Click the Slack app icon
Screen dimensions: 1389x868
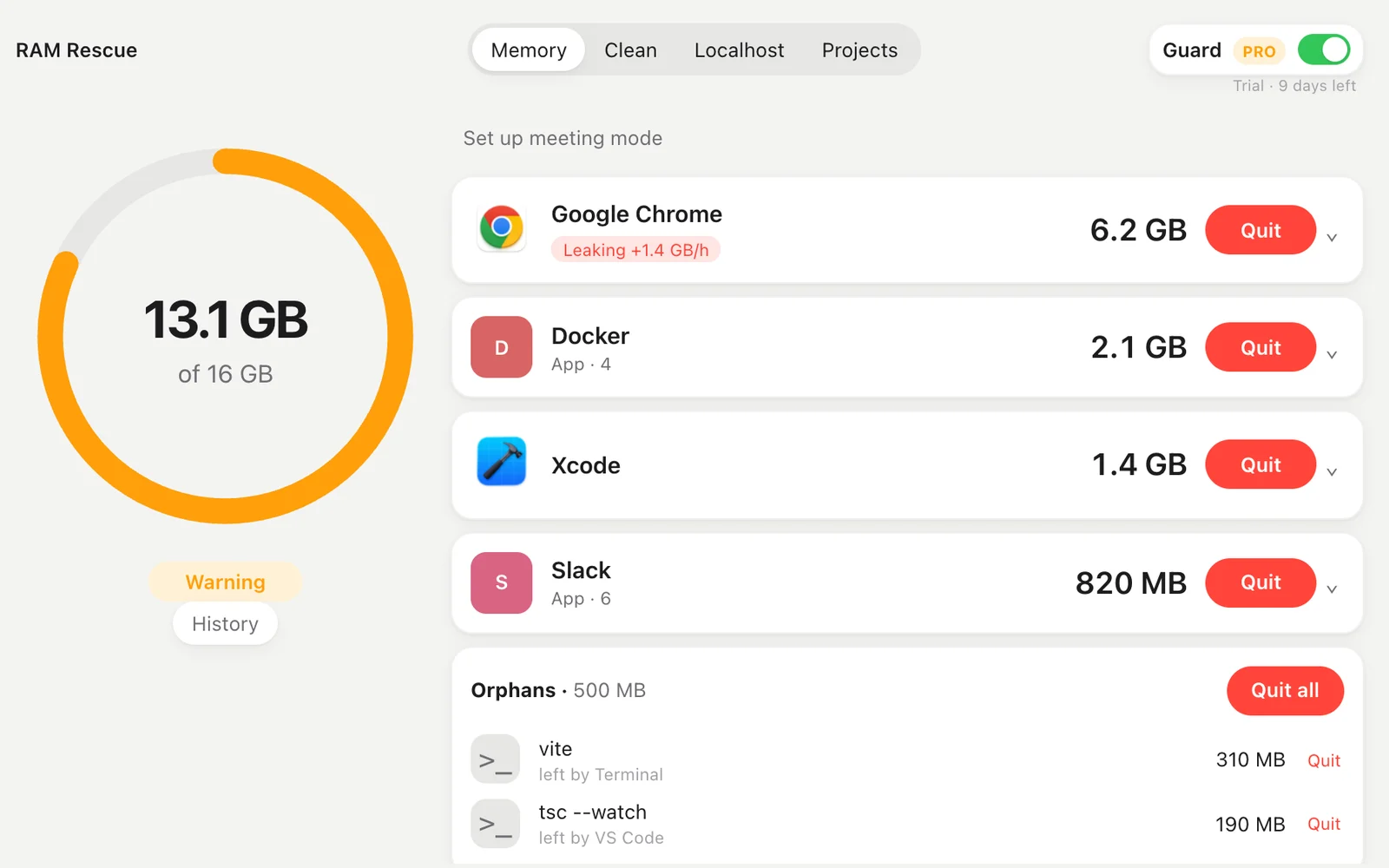click(x=501, y=582)
